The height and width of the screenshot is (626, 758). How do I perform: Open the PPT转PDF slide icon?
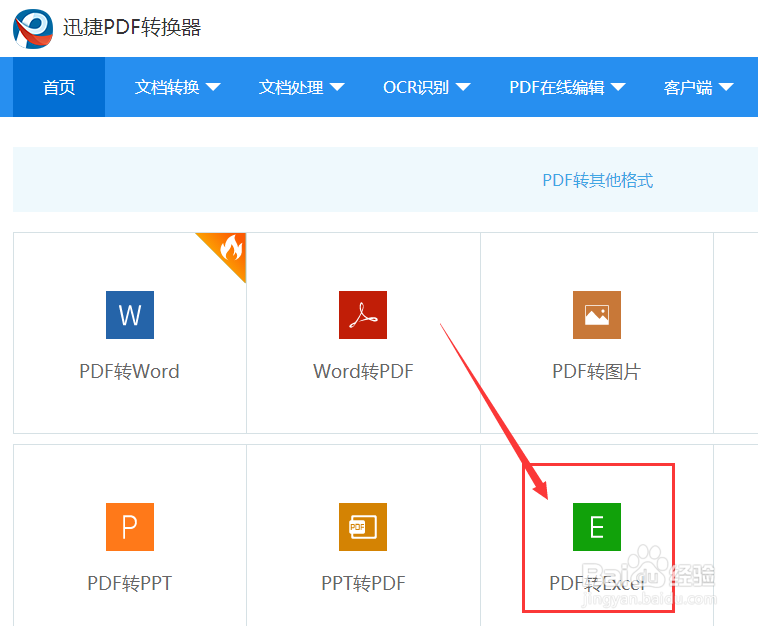[x=363, y=527]
